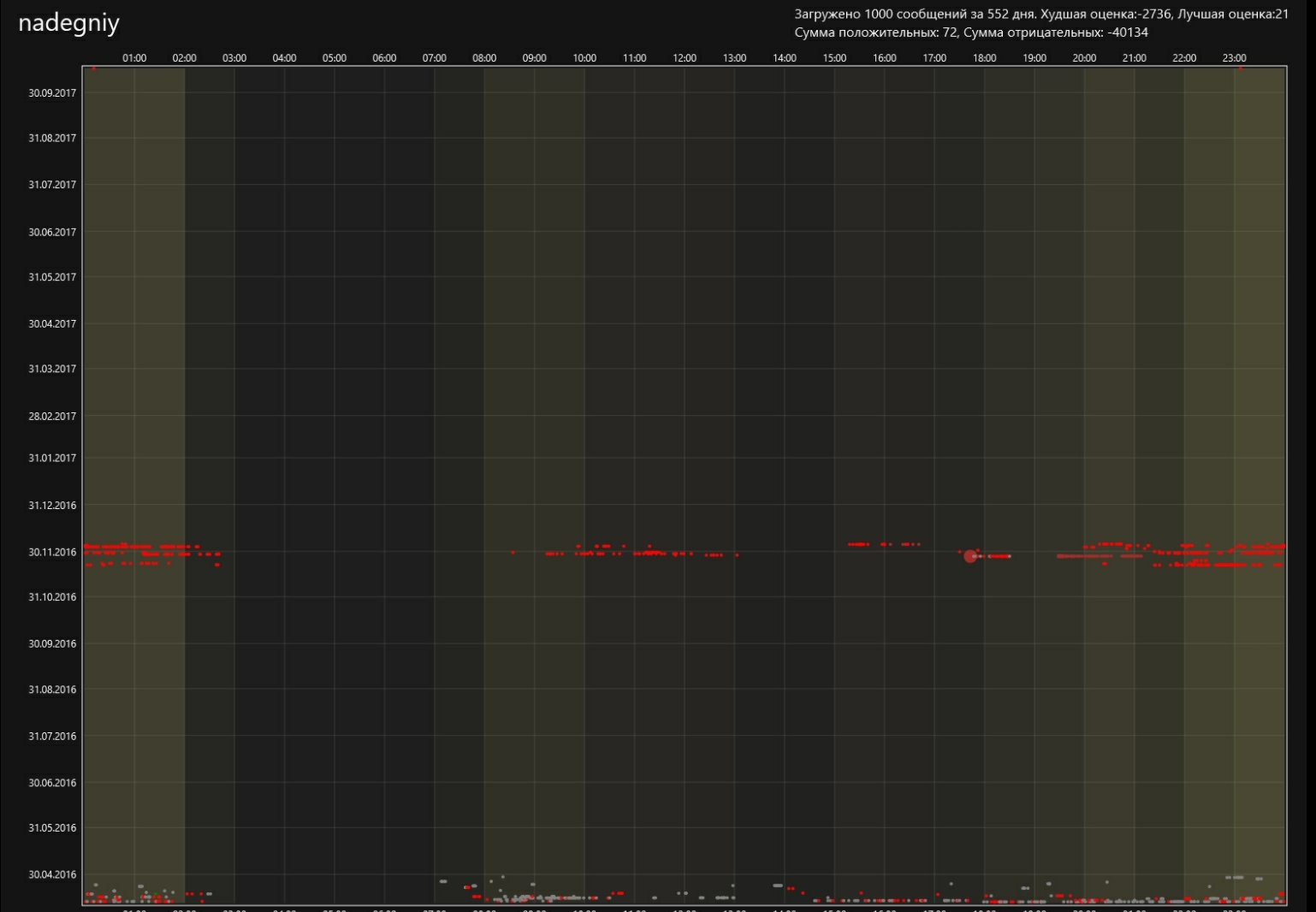This screenshot has height=912, width=1316.
Task: Click the 31.12.2016 date label
Action: click(x=52, y=506)
